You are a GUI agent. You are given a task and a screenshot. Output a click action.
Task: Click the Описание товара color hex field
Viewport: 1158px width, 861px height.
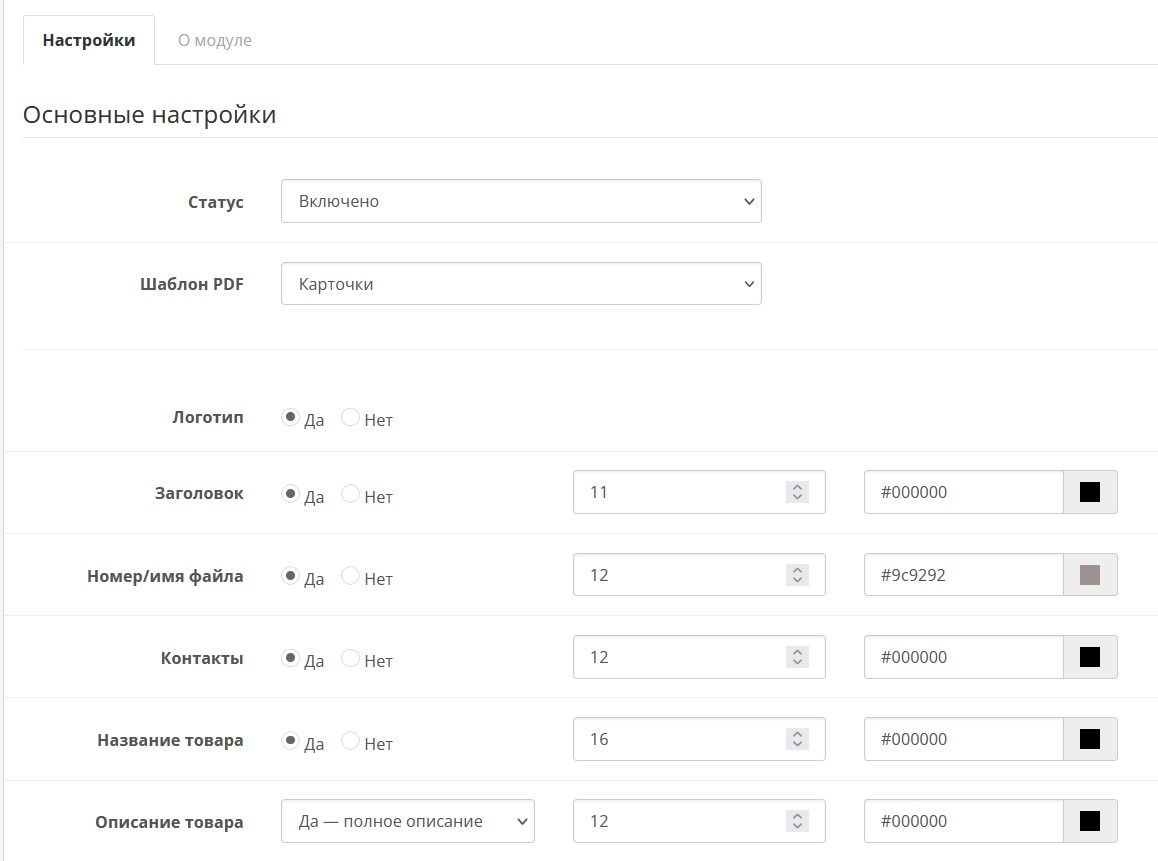point(962,821)
